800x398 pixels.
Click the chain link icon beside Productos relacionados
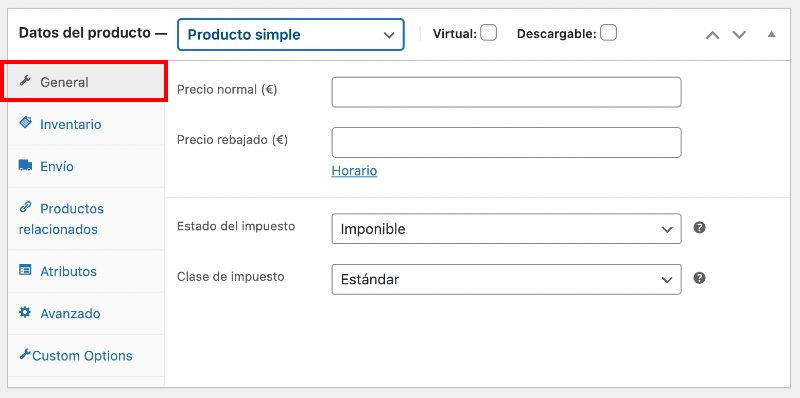(25, 207)
